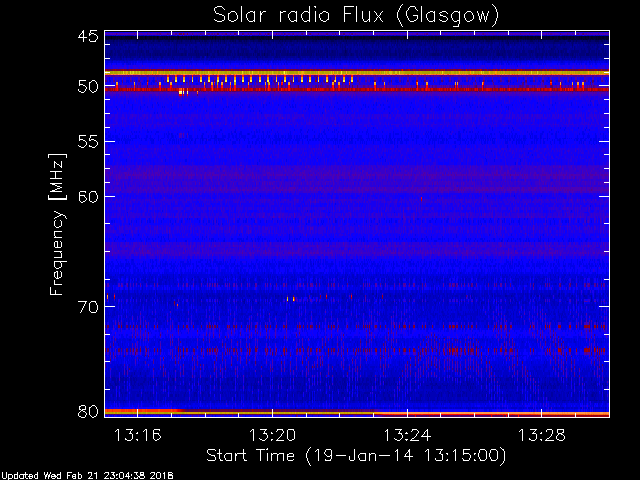
Task: Click the 50 frequency tick label
Action: [88, 87]
